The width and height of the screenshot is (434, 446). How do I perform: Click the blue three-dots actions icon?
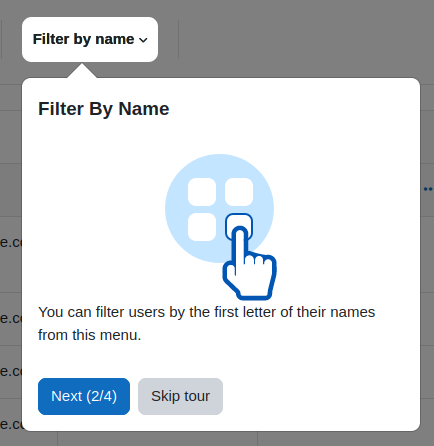pos(429,189)
